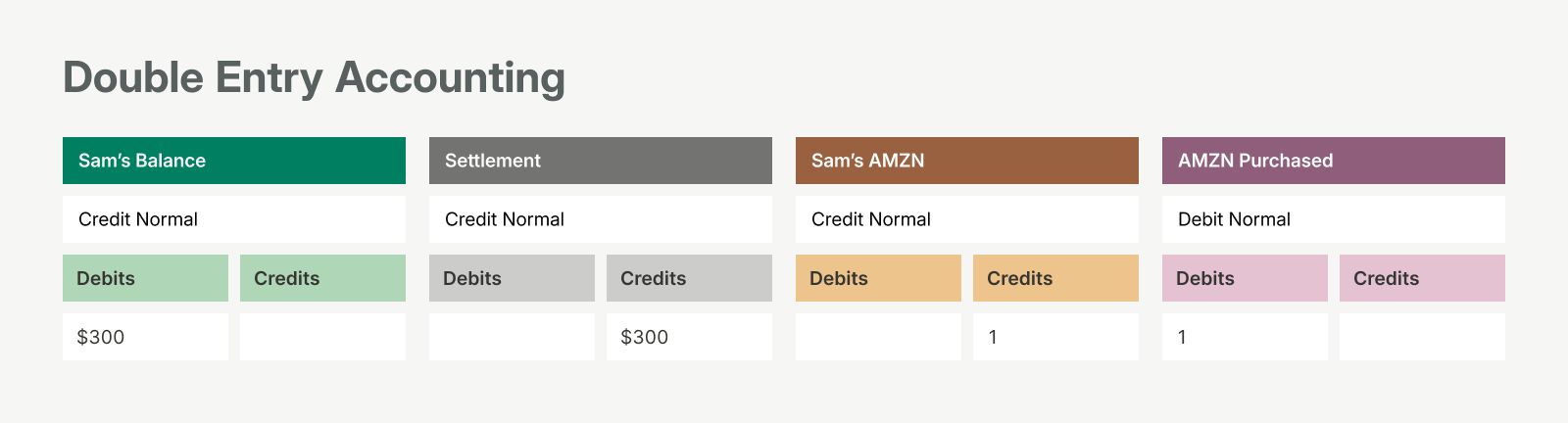Click the orange Debits header
The width and height of the screenshot is (1568, 423).
click(x=878, y=278)
